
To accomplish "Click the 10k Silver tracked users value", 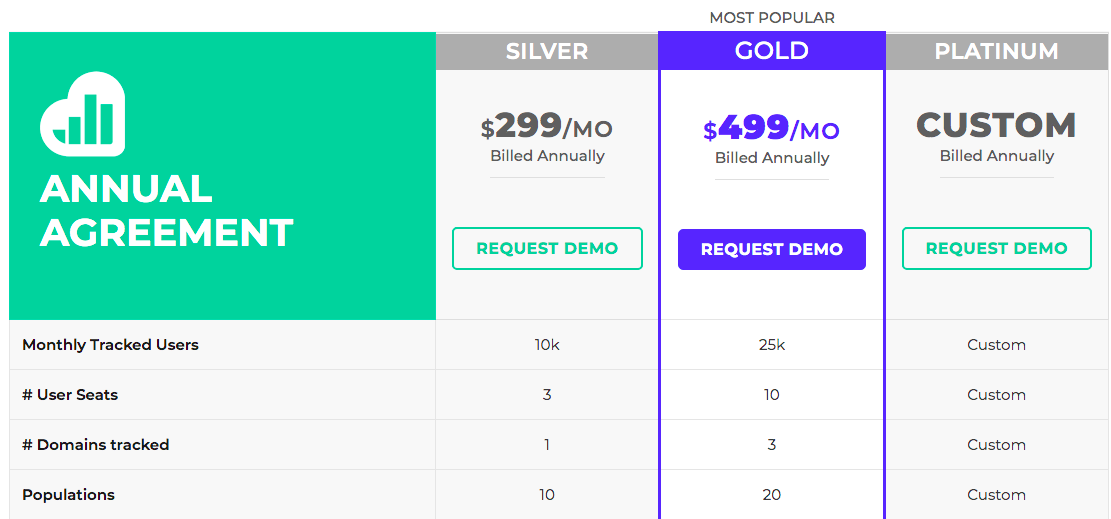I will click(x=547, y=345).
